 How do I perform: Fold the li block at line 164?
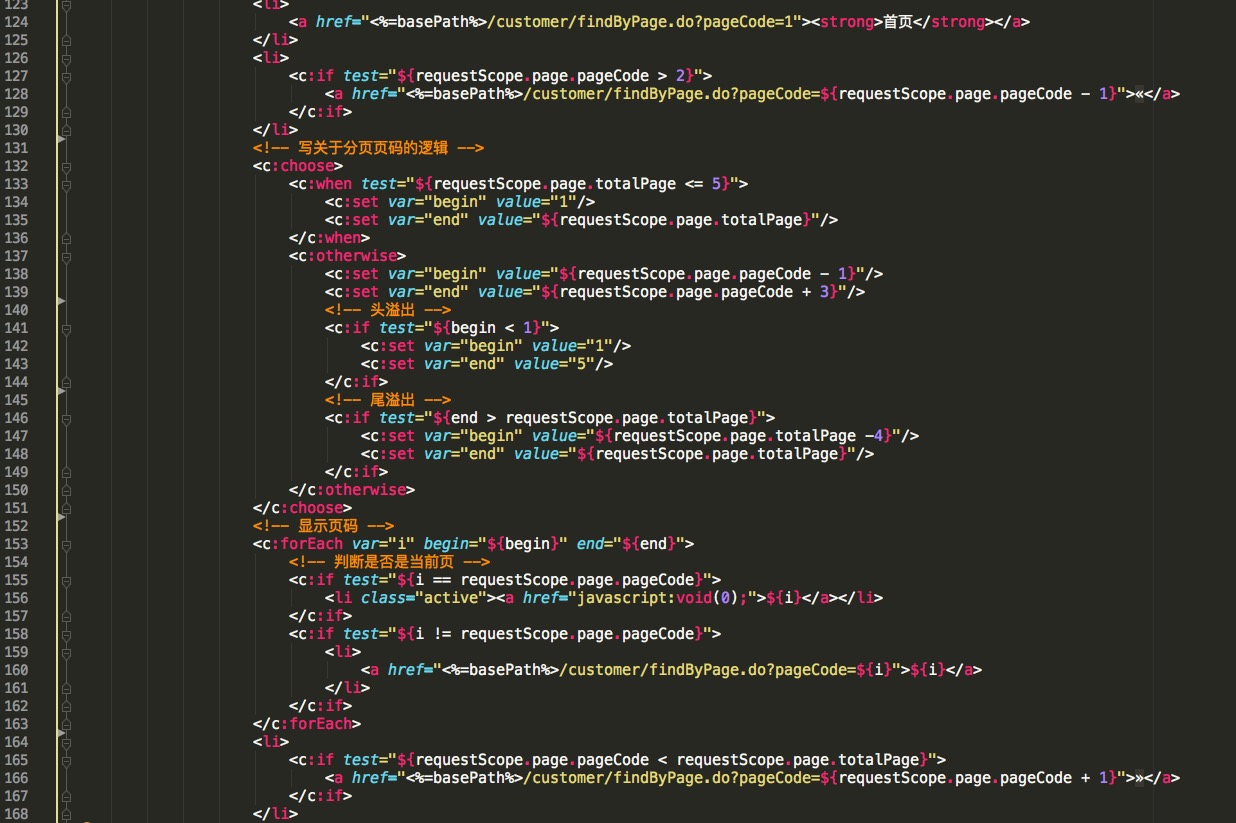pyautogui.click(x=66, y=742)
